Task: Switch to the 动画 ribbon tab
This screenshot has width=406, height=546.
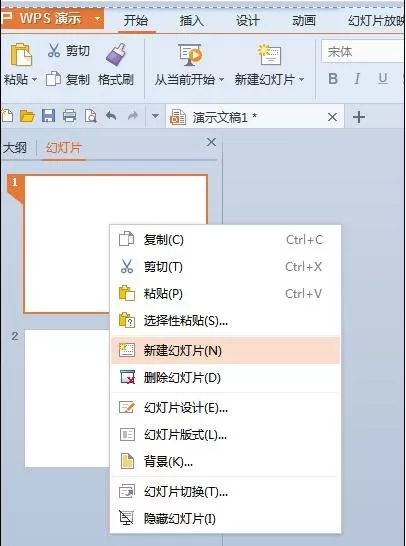Action: point(304,21)
